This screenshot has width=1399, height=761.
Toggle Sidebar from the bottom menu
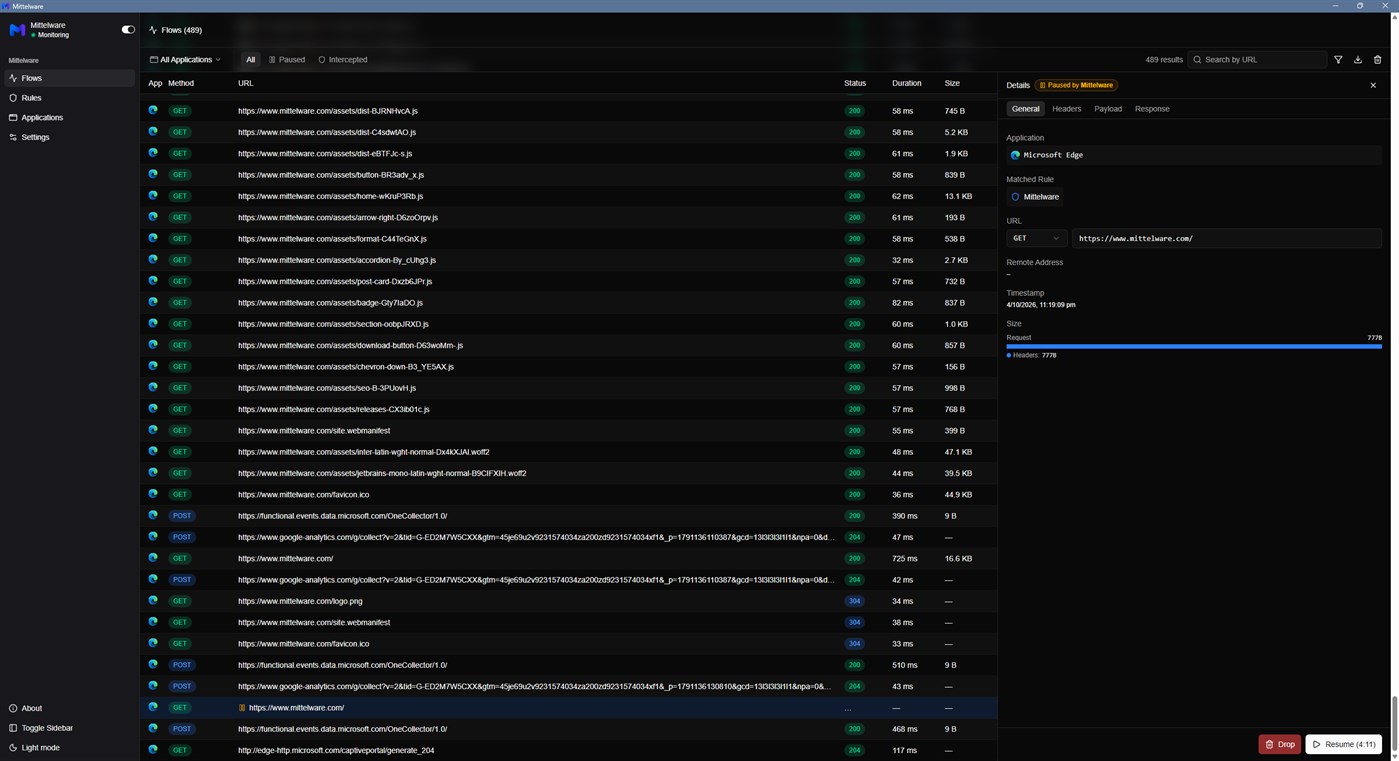point(68,728)
